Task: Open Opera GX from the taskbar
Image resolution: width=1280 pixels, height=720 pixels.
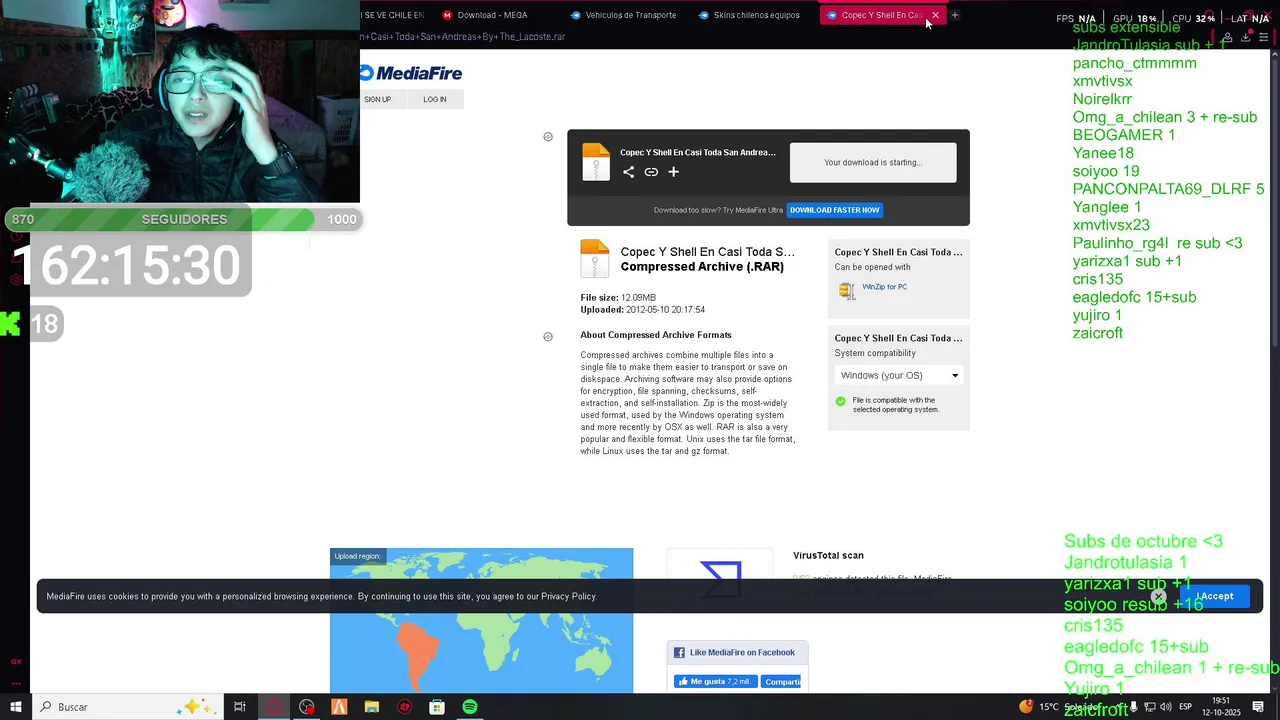Action: (274, 707)
